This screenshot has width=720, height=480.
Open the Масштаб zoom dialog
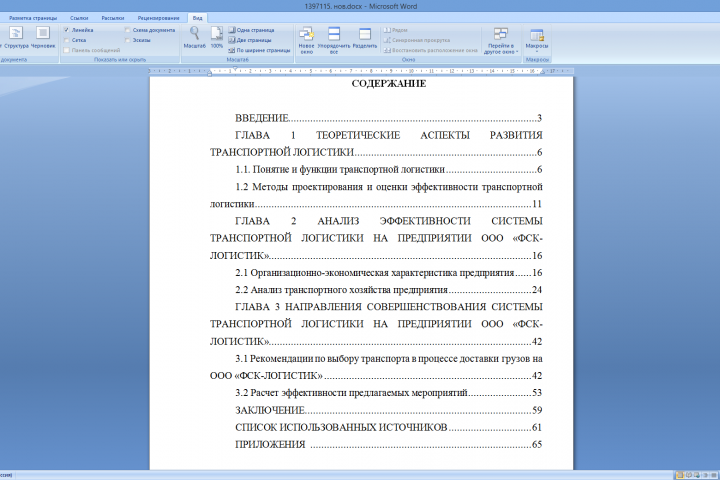[x=195, y=37]
